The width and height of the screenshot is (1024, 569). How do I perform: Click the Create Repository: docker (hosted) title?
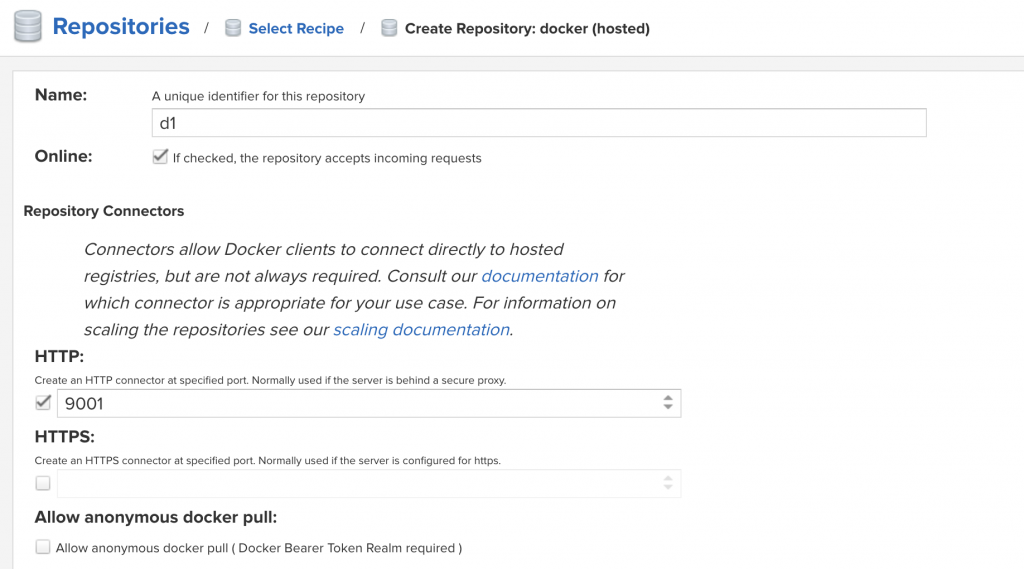tap(527, 29)
